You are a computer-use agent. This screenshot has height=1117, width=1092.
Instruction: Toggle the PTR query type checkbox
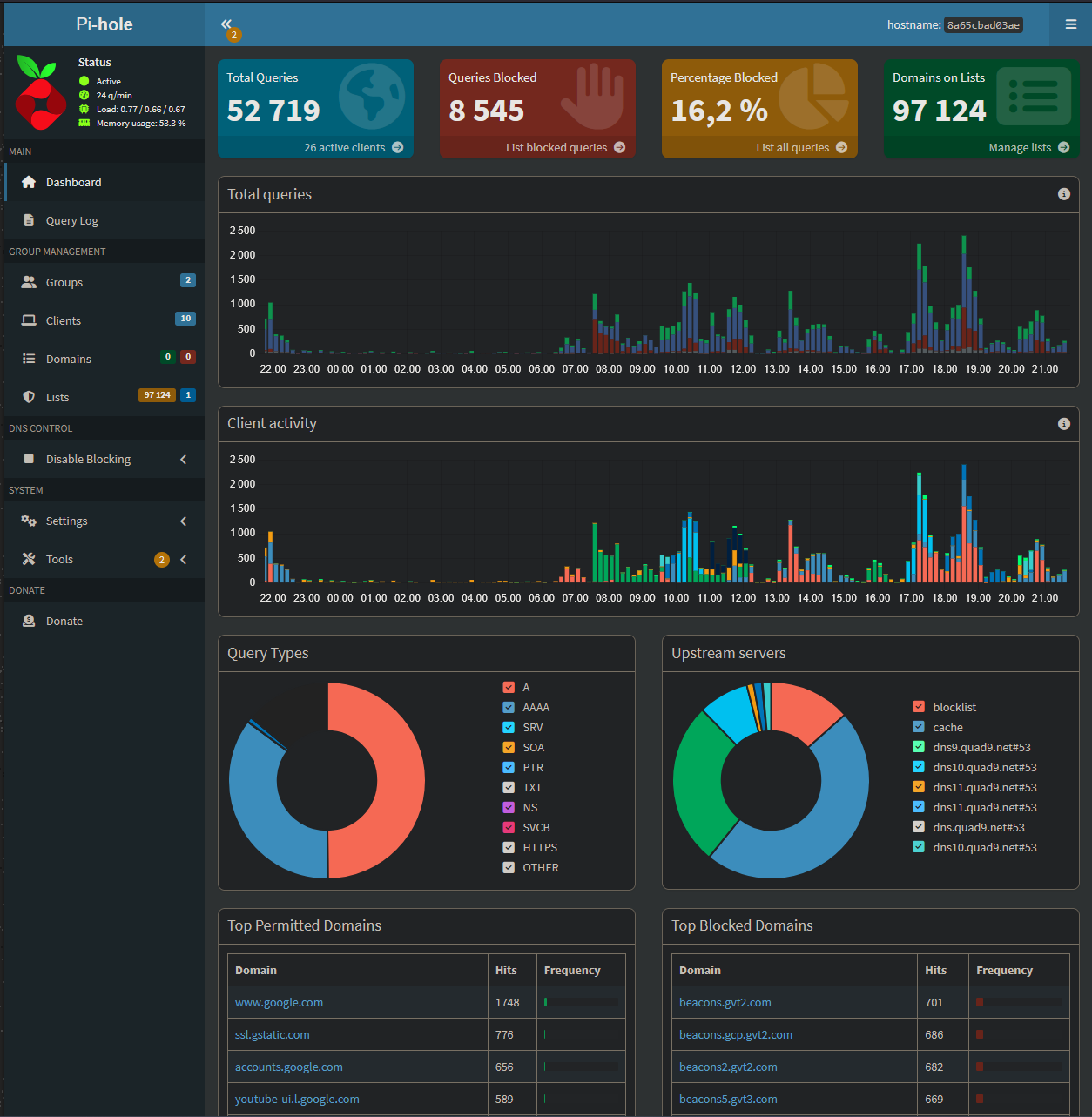tap(509, 767)
